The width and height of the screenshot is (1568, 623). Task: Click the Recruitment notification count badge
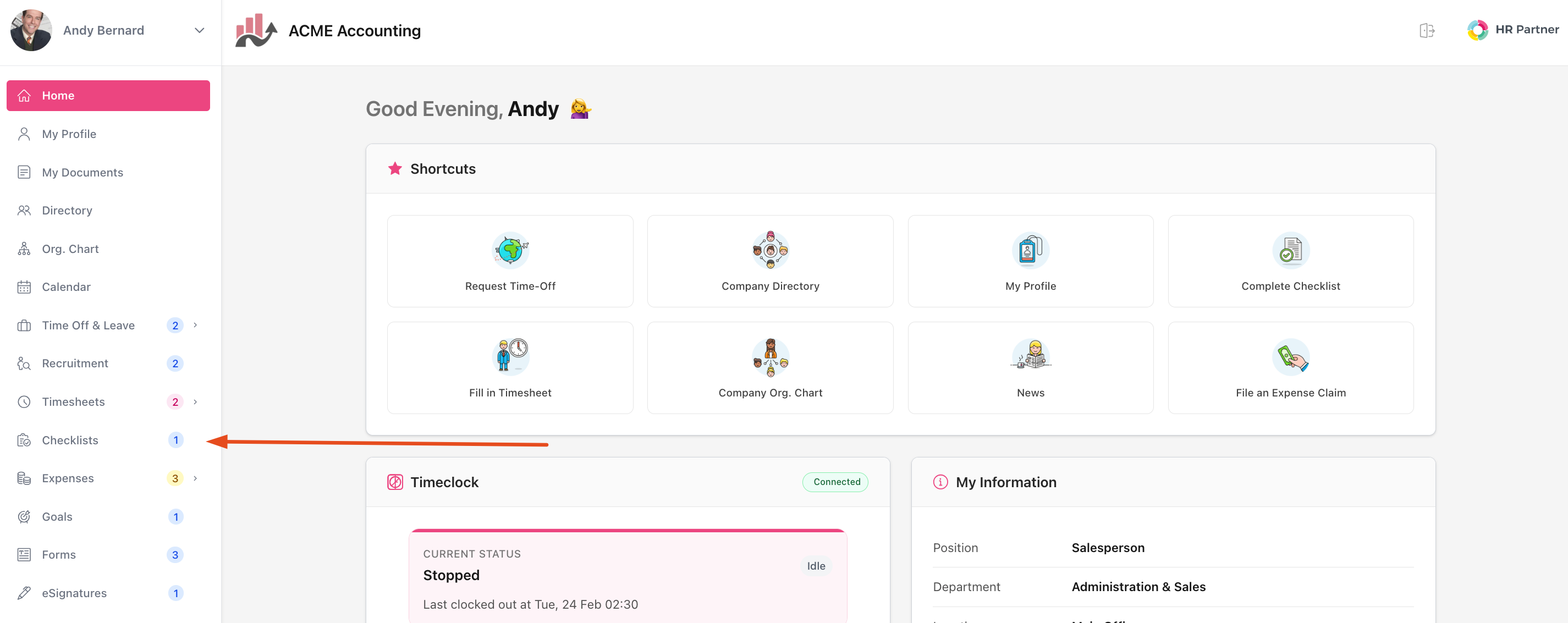click(175, 363)
